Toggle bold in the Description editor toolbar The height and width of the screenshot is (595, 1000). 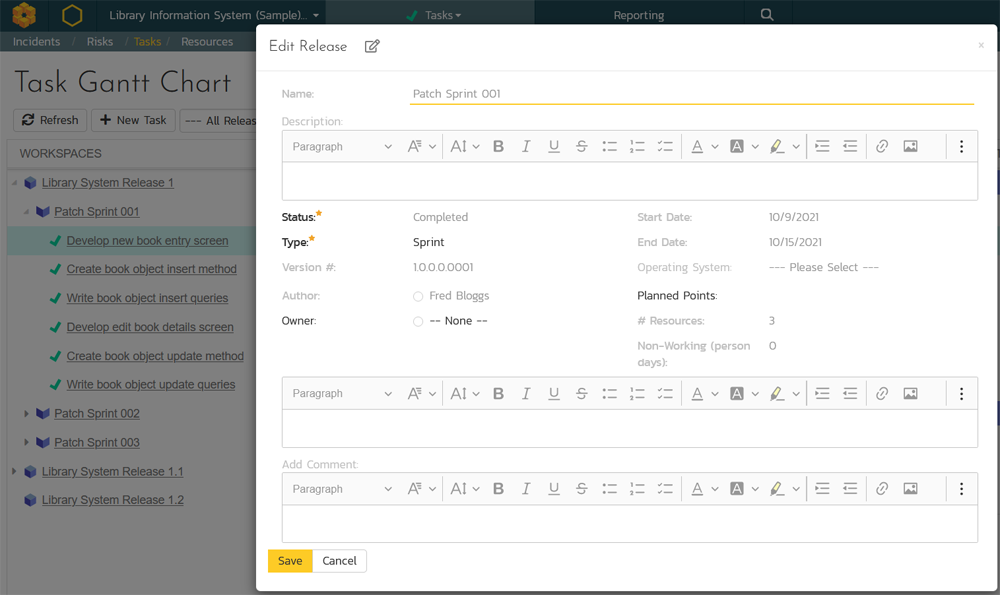pos(498,146)
